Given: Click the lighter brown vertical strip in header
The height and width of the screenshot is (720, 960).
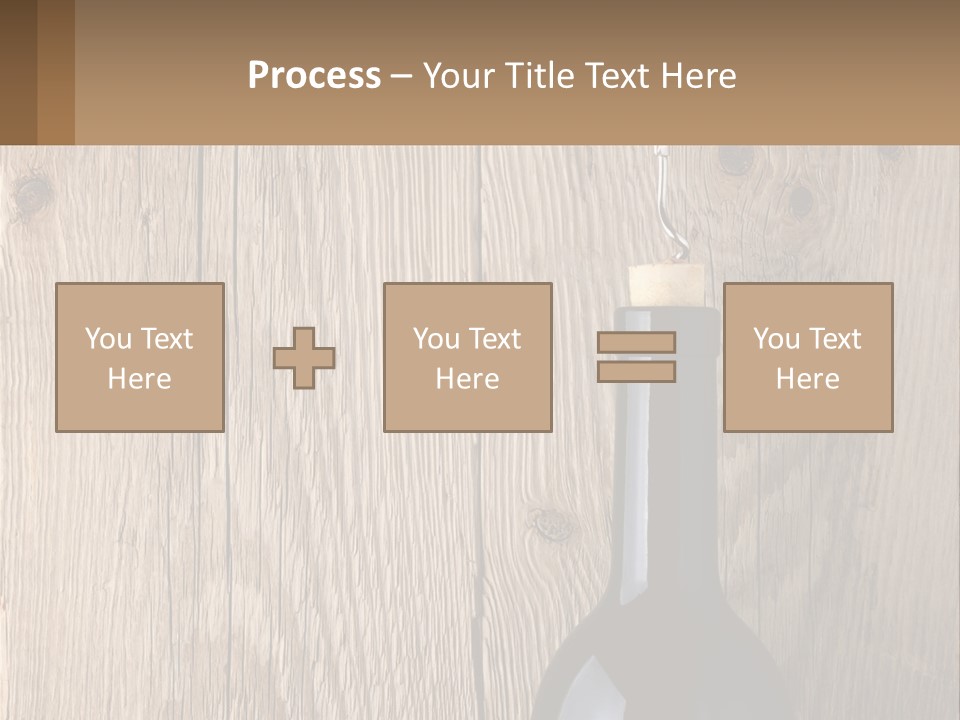Looking at the screenshot, I should [56, 72].
